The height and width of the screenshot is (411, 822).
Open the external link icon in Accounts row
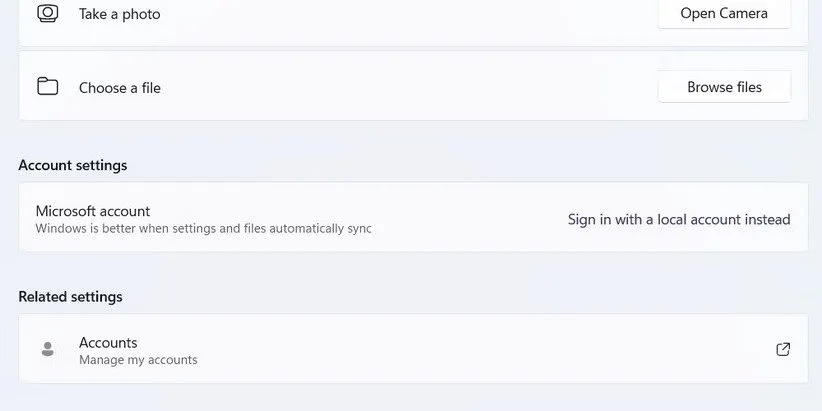coord(783,349)
